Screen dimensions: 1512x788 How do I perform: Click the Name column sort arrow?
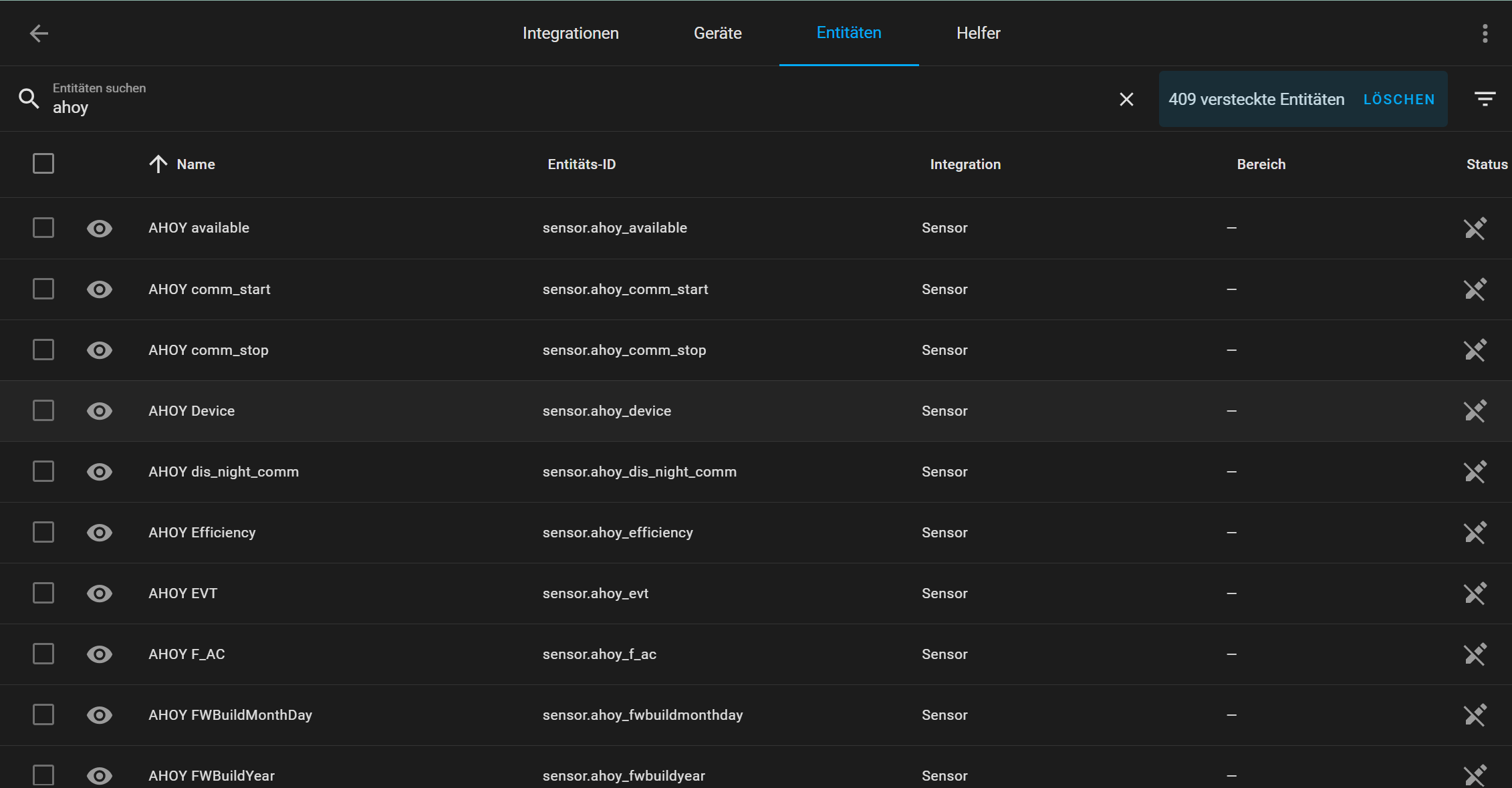pyautogui.click(x=158, y=164)
